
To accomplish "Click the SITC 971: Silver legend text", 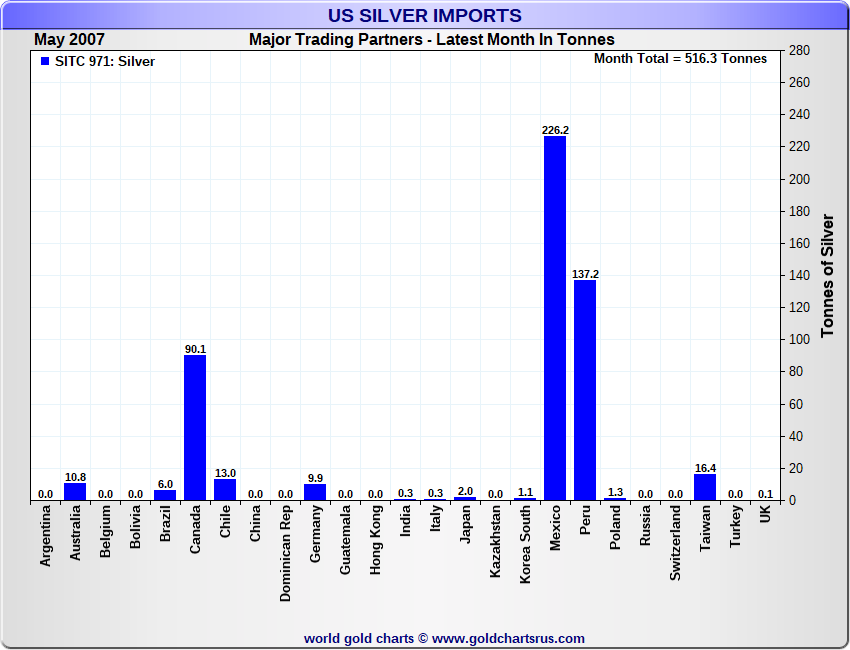I will point(105,61).
